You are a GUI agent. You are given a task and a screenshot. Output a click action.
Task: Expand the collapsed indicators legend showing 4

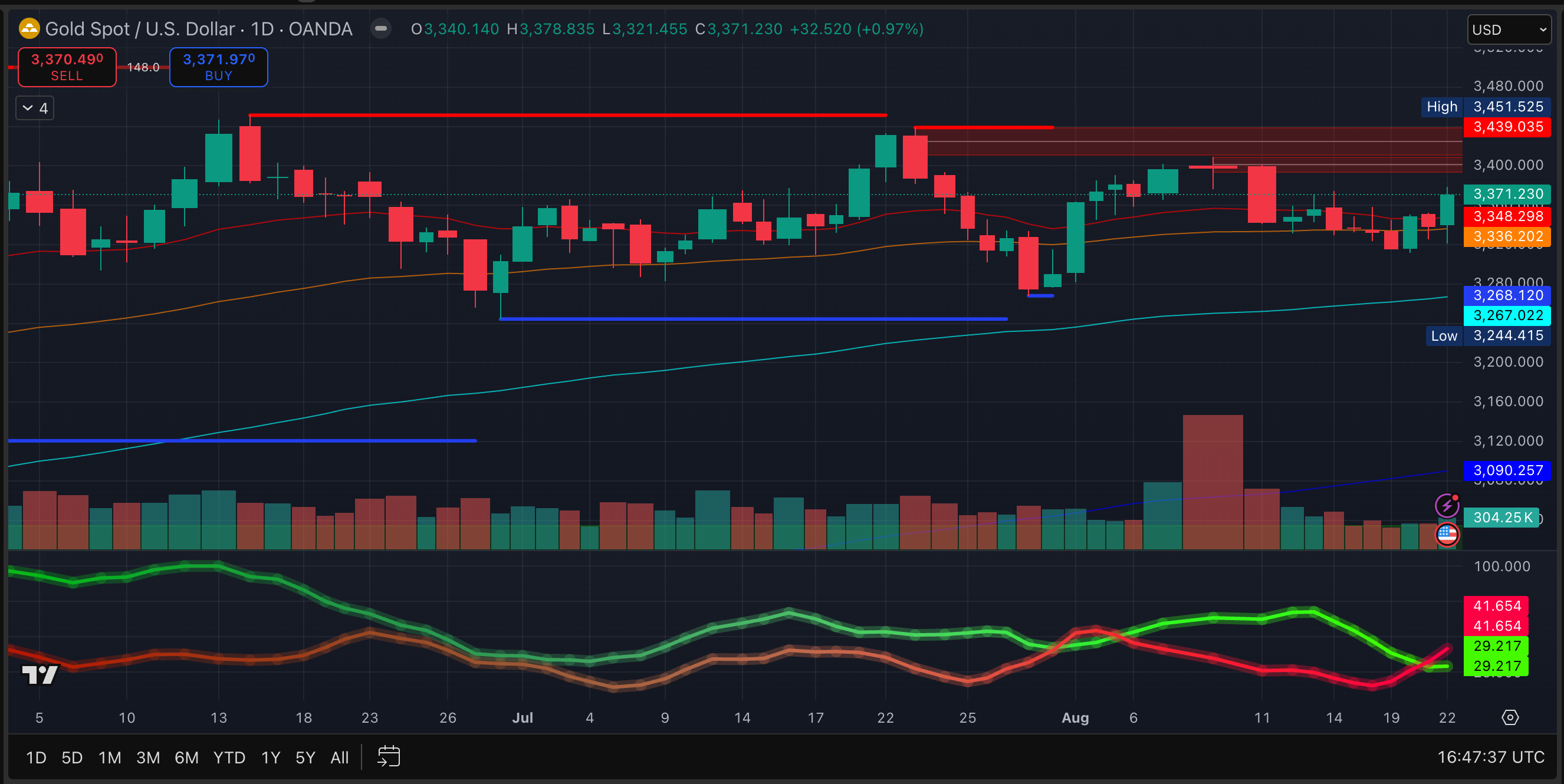[x=35, y=108]
